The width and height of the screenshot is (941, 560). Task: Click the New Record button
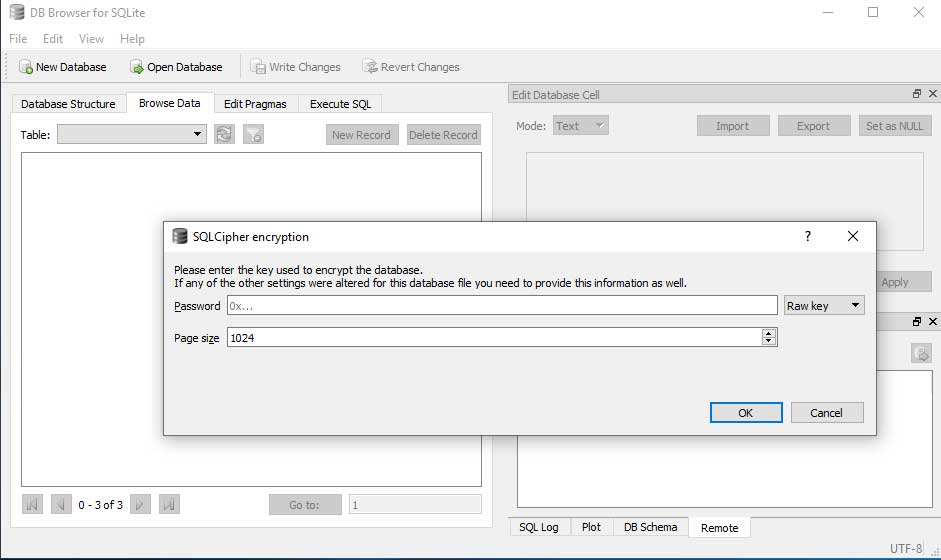tap(362, 134)
